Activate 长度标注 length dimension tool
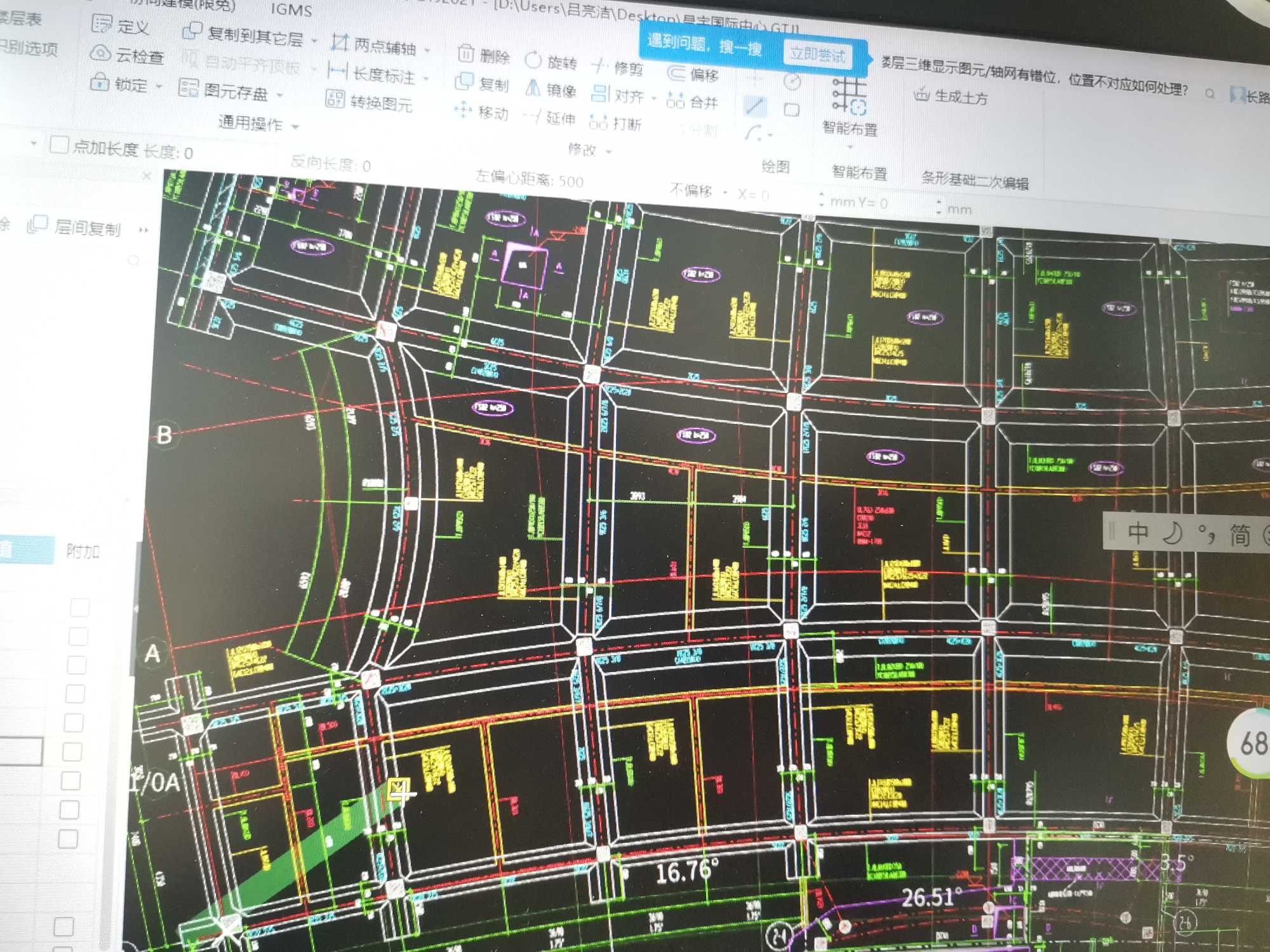Image resolution: width=1270 pixels, height=952 pixels. 371,74
